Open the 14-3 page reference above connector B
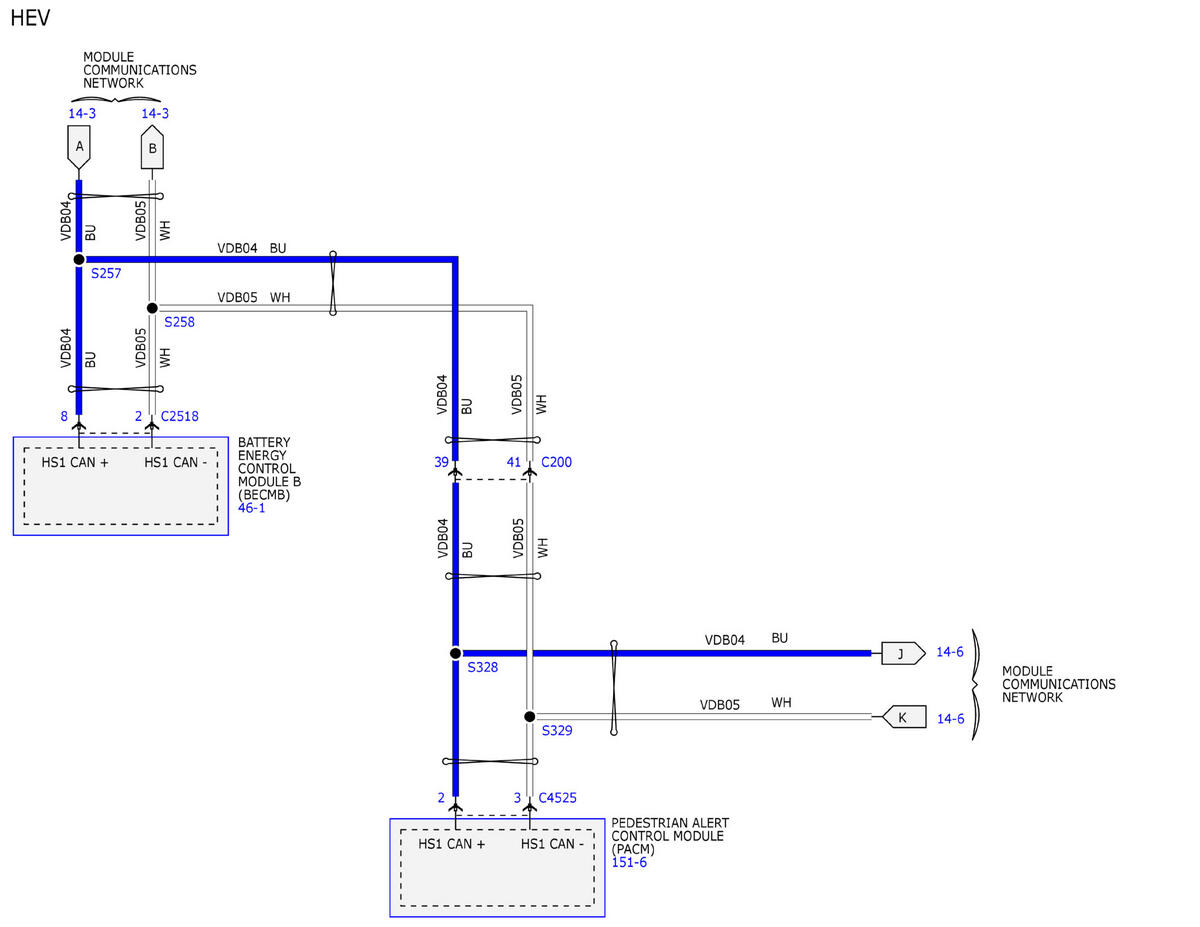Image resolution: width=1200 pixels, height=927 pixels. [155, 113]
